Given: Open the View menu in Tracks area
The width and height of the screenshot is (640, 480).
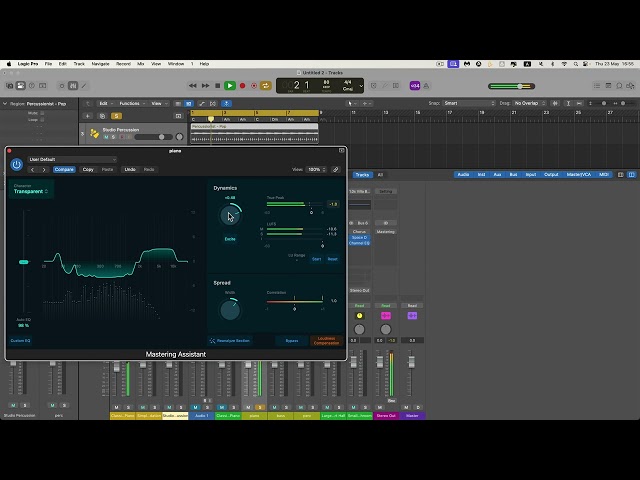Looking at the screenshot, I should pos(159,104).
